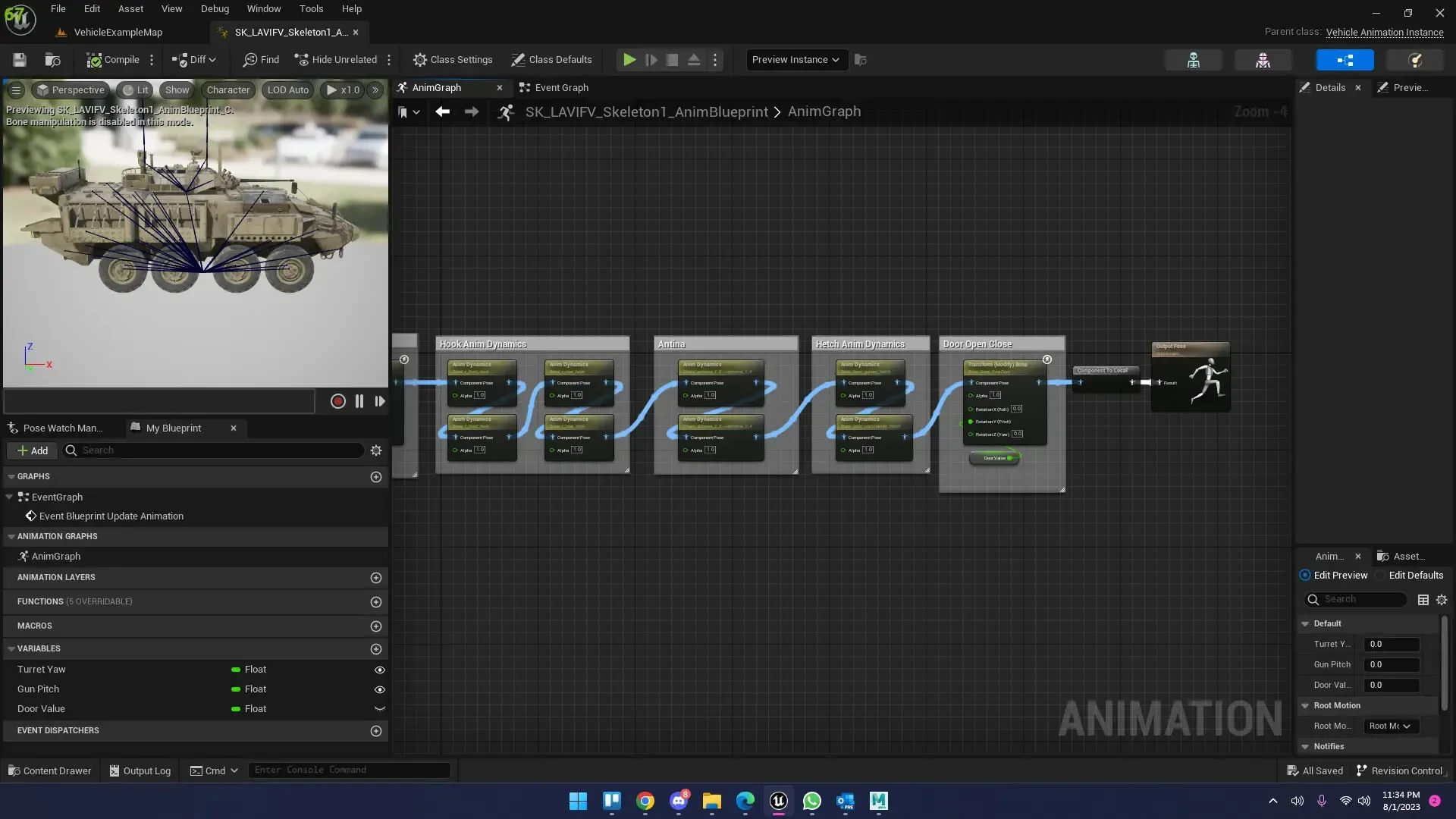Click the Compile button
This screenshot has height=819, width=1456.
tap(113, 60)
